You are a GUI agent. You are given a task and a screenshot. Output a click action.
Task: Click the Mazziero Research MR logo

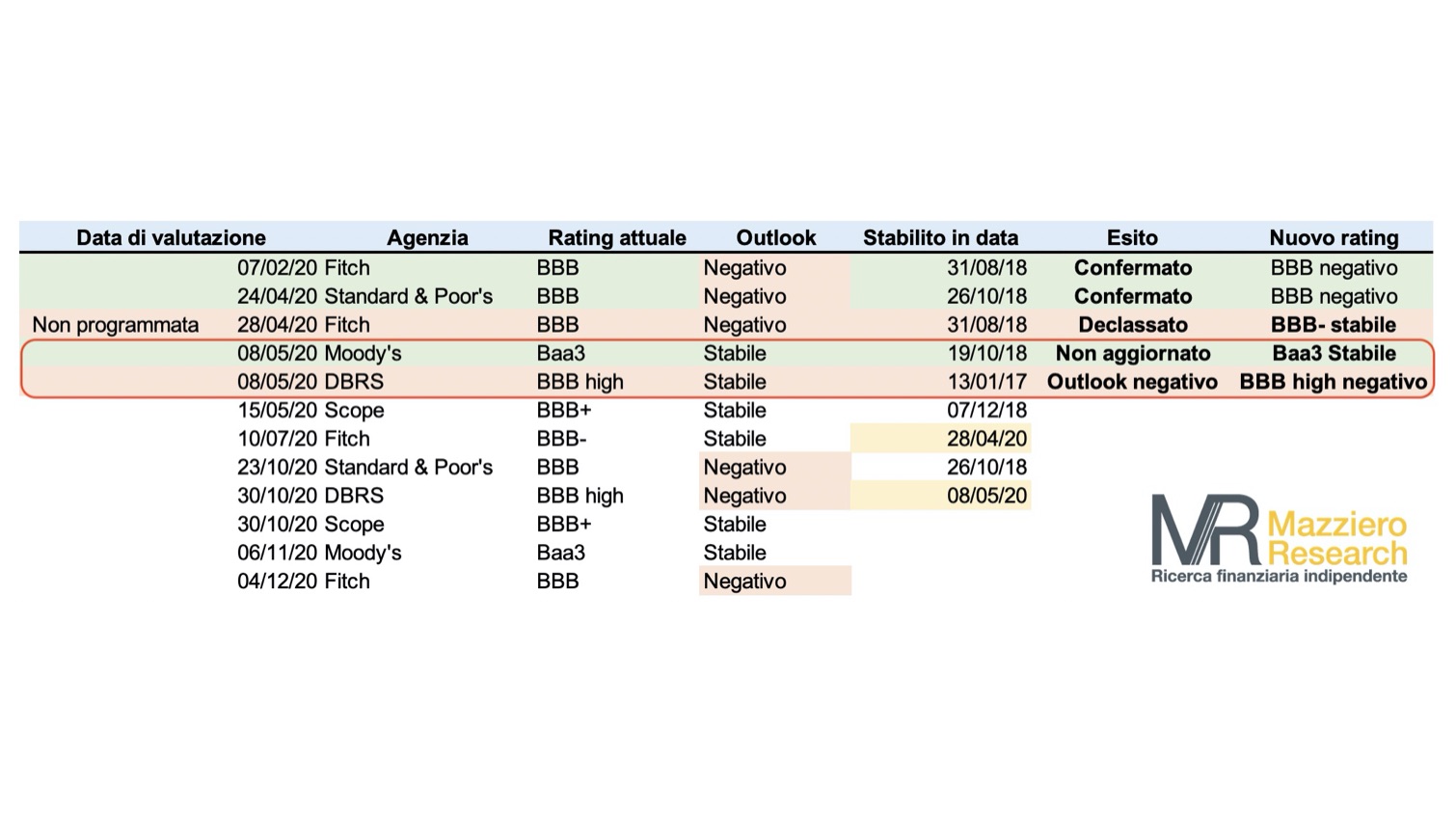[x=1279, y=538]
